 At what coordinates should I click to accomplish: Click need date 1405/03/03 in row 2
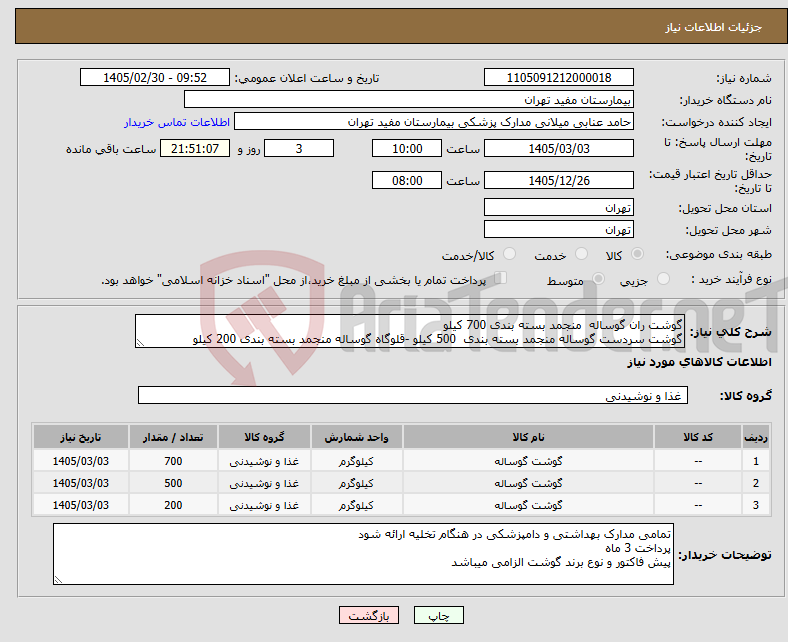[x=81, y=483]
